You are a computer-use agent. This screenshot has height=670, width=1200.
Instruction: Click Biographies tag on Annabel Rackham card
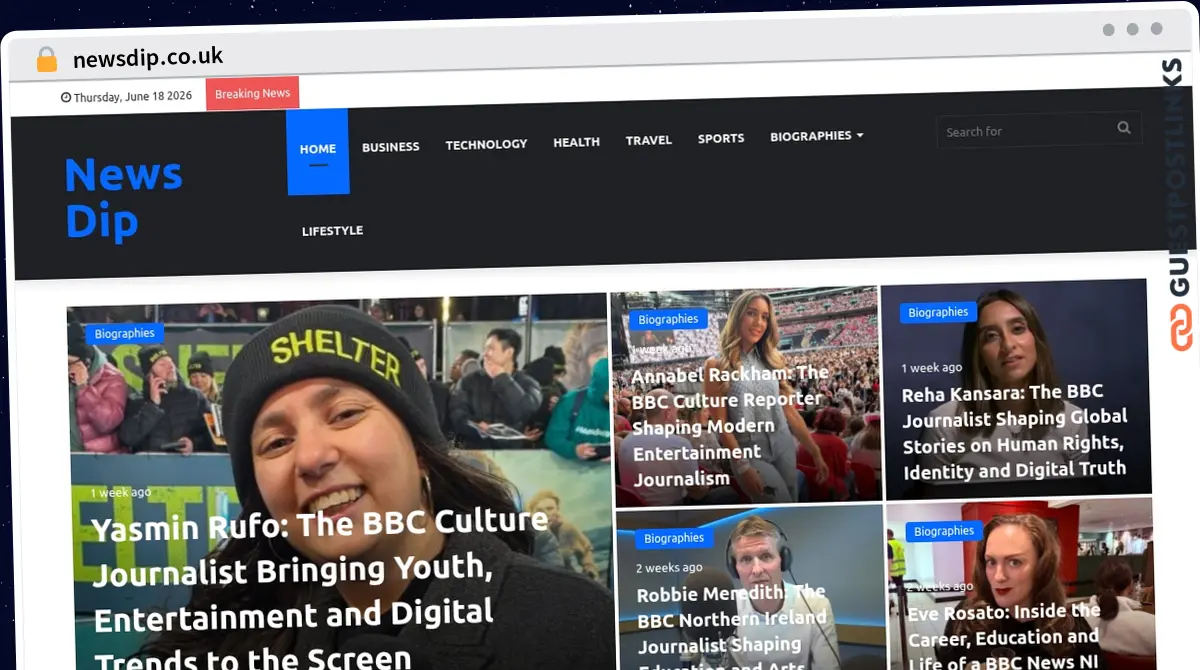(x=668, y=320)
